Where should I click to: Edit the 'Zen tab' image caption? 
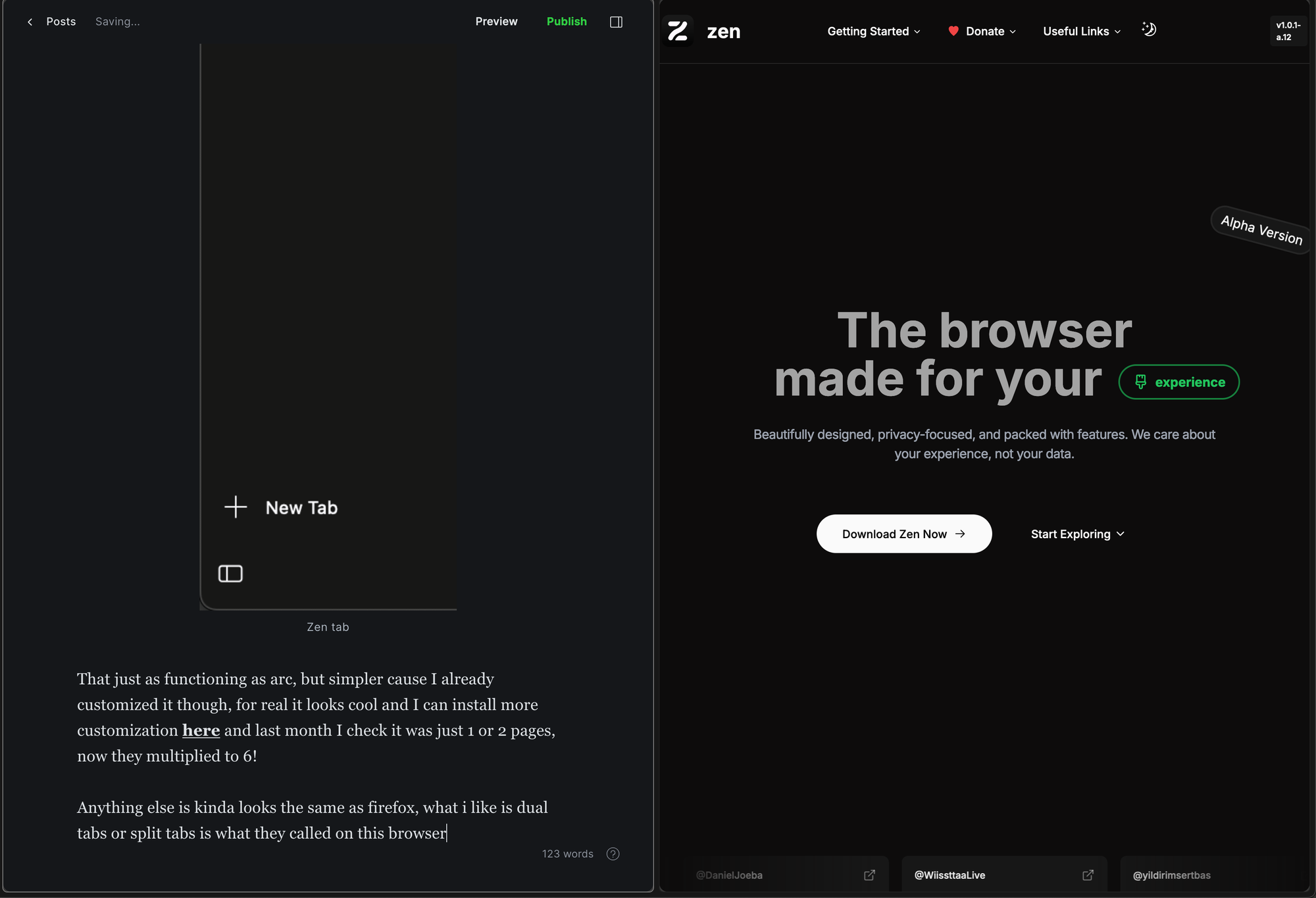(x=328, y=627)
